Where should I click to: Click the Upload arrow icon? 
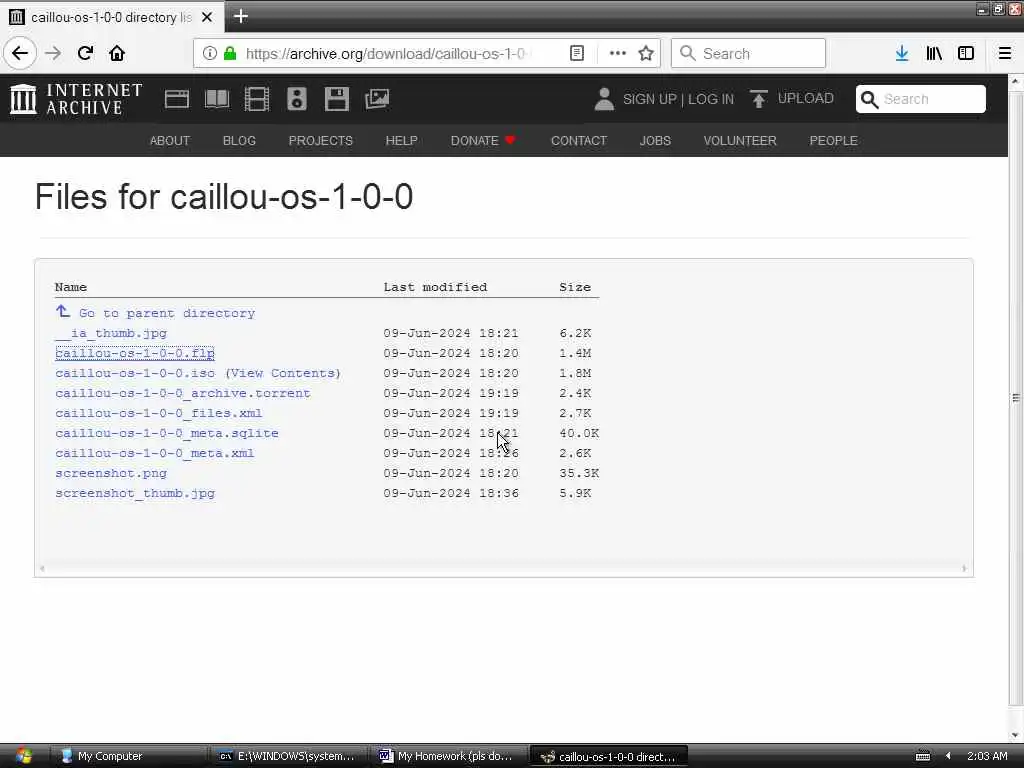point(758,99)
